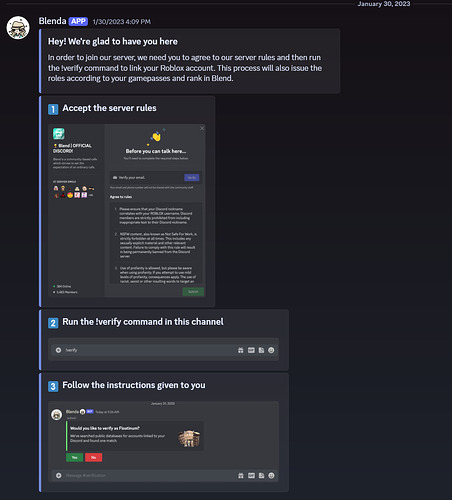This screenshot has height=500, width=452.
Task: Open the rules screenshot in step 1
Action: (127, 211)
